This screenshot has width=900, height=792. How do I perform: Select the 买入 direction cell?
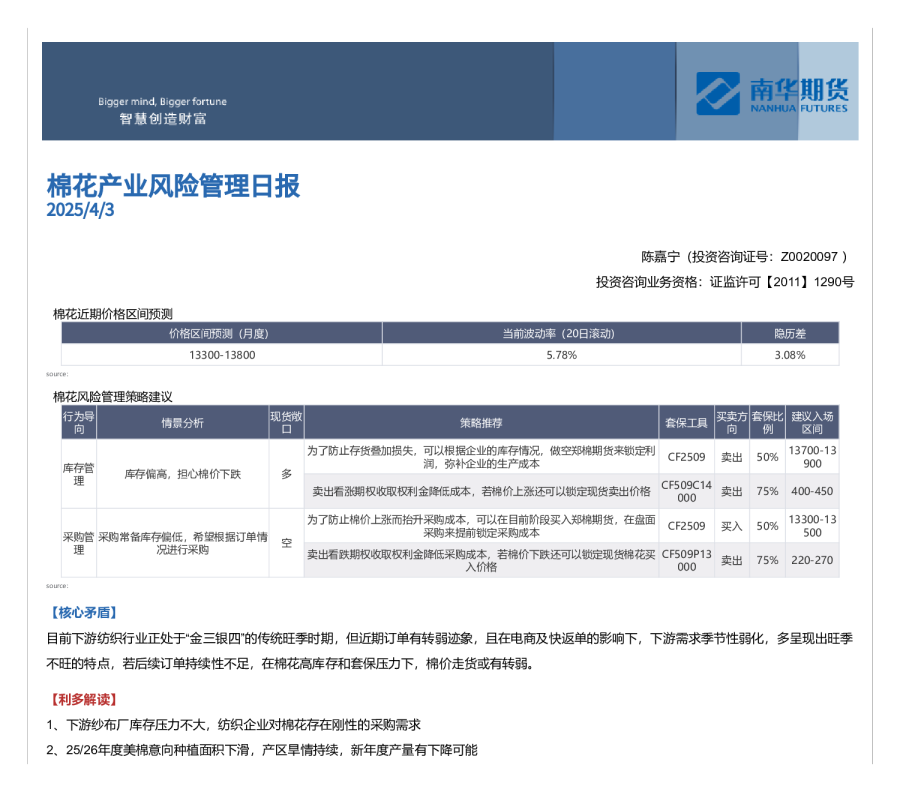click(731, 526)
